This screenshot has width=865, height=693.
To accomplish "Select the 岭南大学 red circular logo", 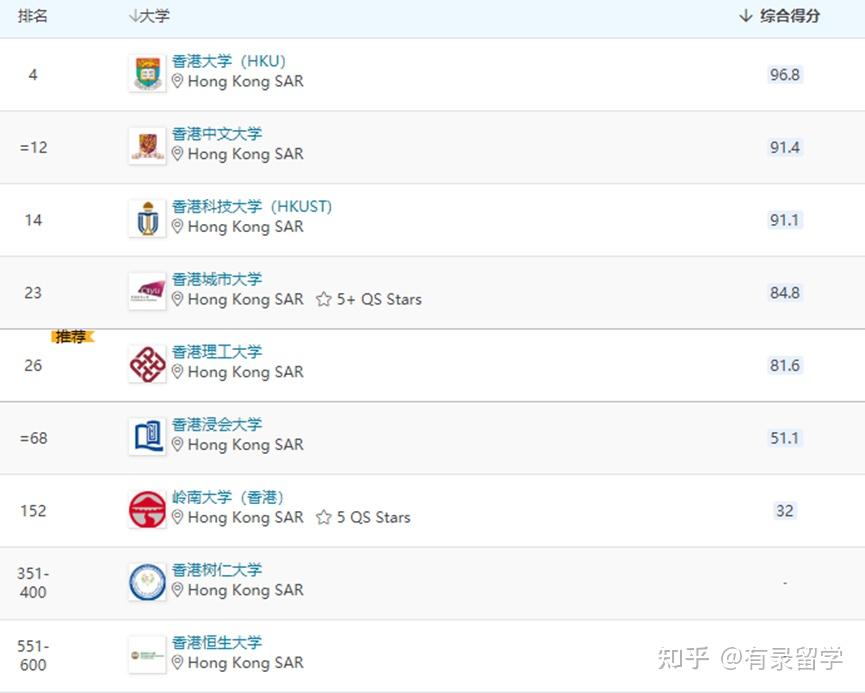I will click(x=147, y=508).
